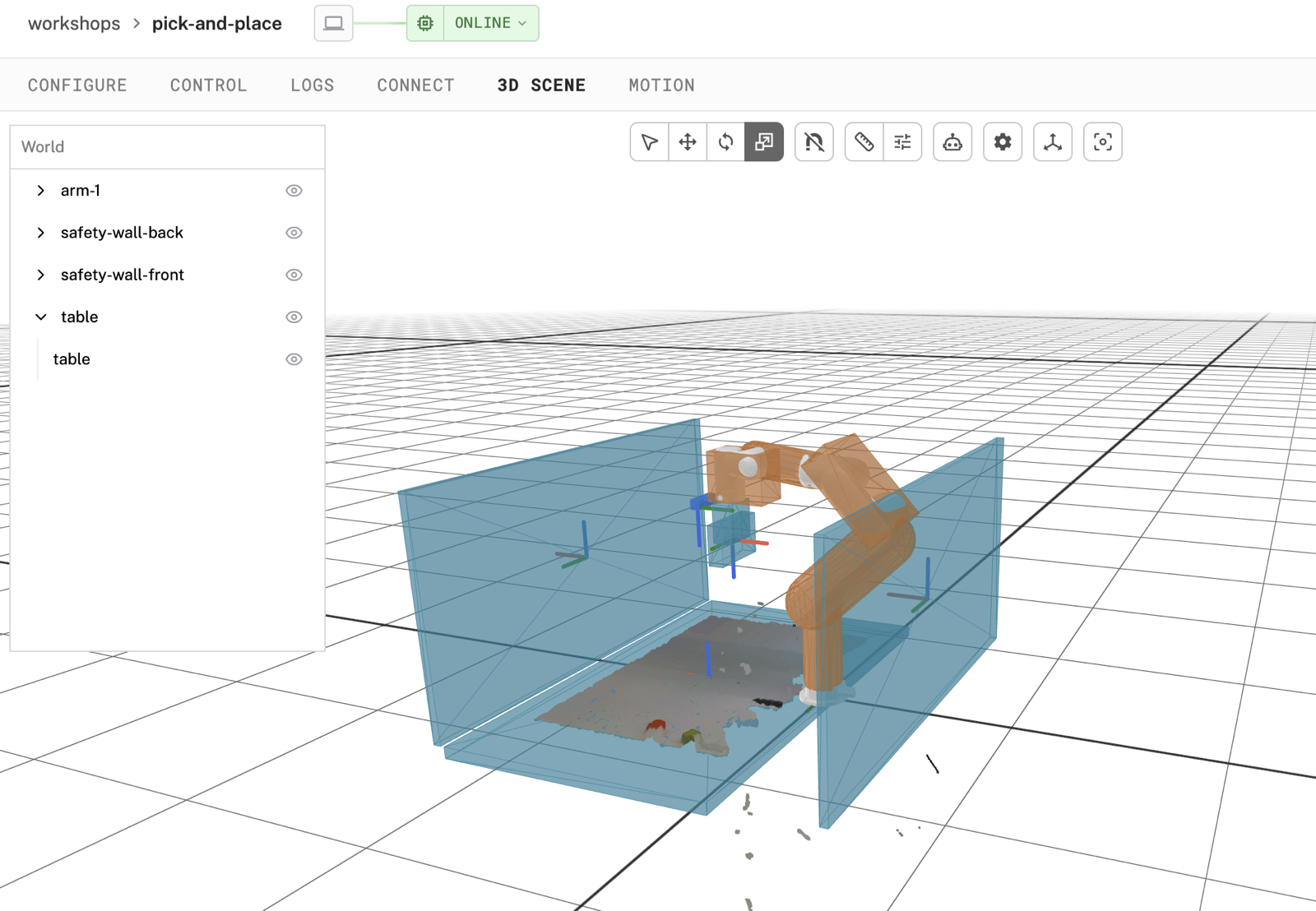1316x911 pixels.
Task: Select the scale tool
Action: coord(764,142)
